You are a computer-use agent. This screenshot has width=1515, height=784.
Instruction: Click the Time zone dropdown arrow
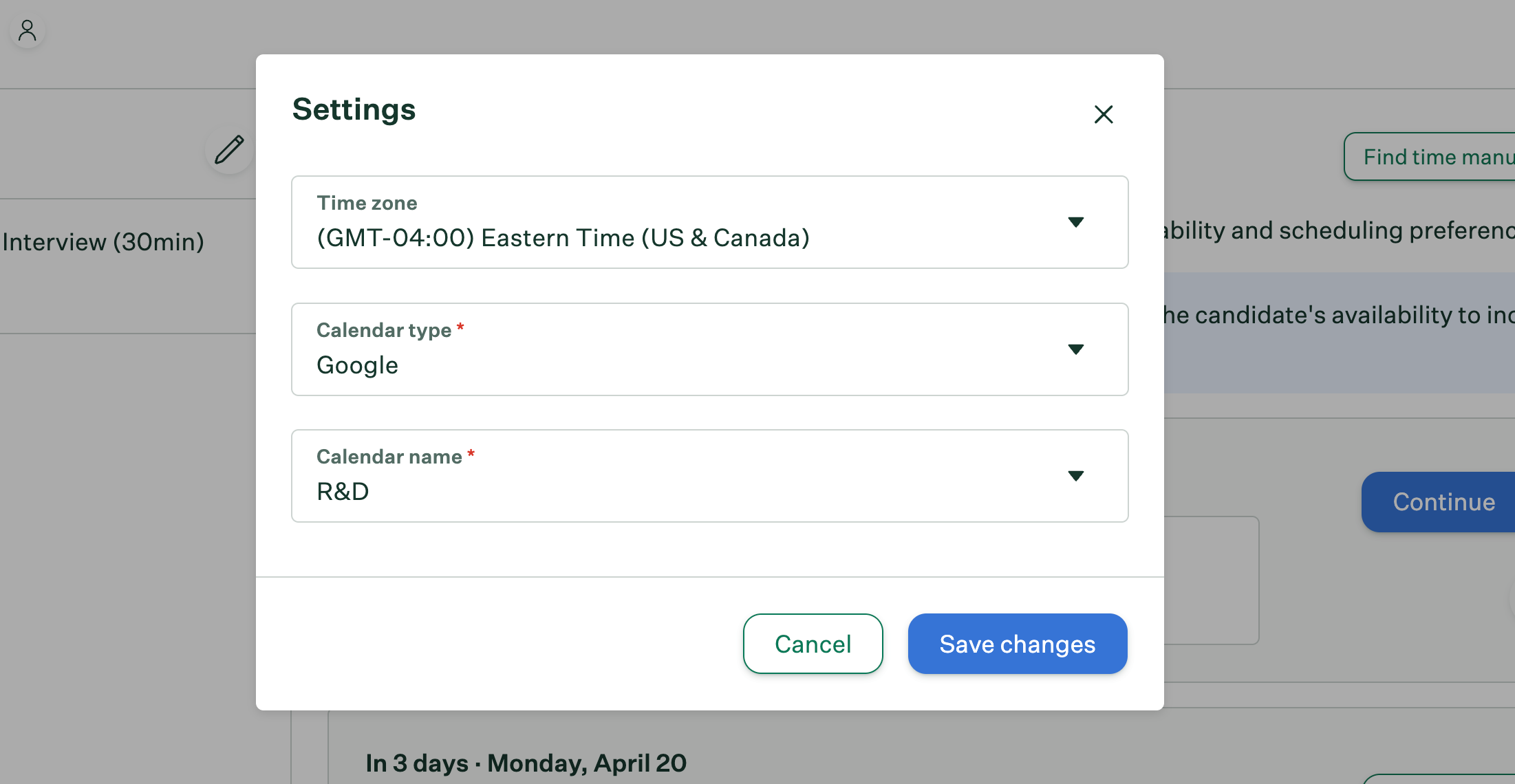click(x=1077, y=222)
